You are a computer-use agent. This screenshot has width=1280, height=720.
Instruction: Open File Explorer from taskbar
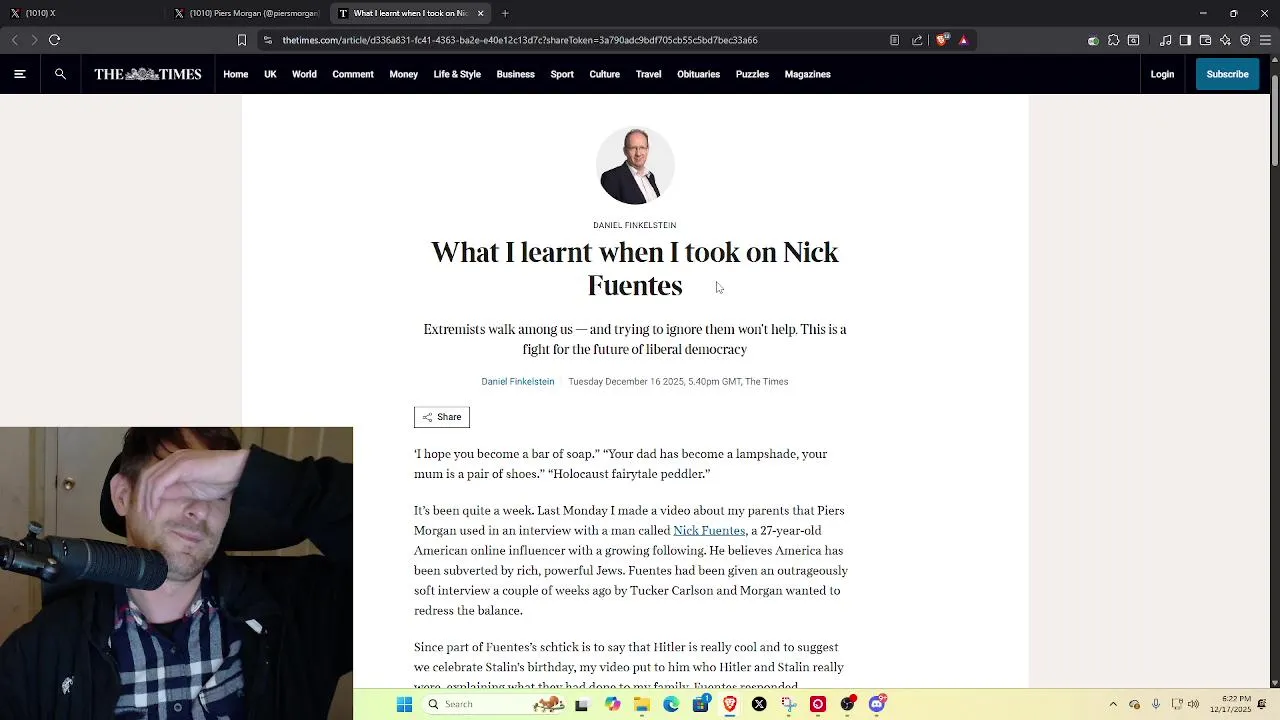[x=642, y=704]
